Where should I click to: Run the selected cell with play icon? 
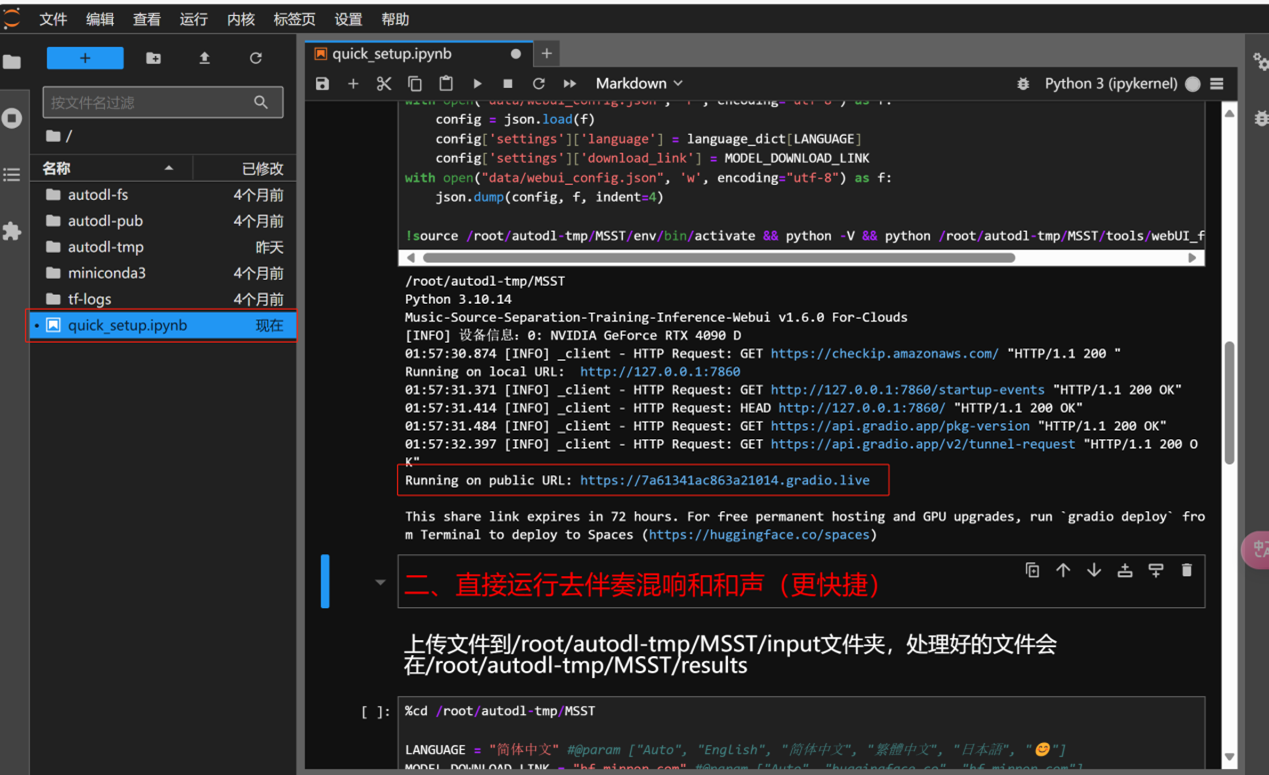477,84
